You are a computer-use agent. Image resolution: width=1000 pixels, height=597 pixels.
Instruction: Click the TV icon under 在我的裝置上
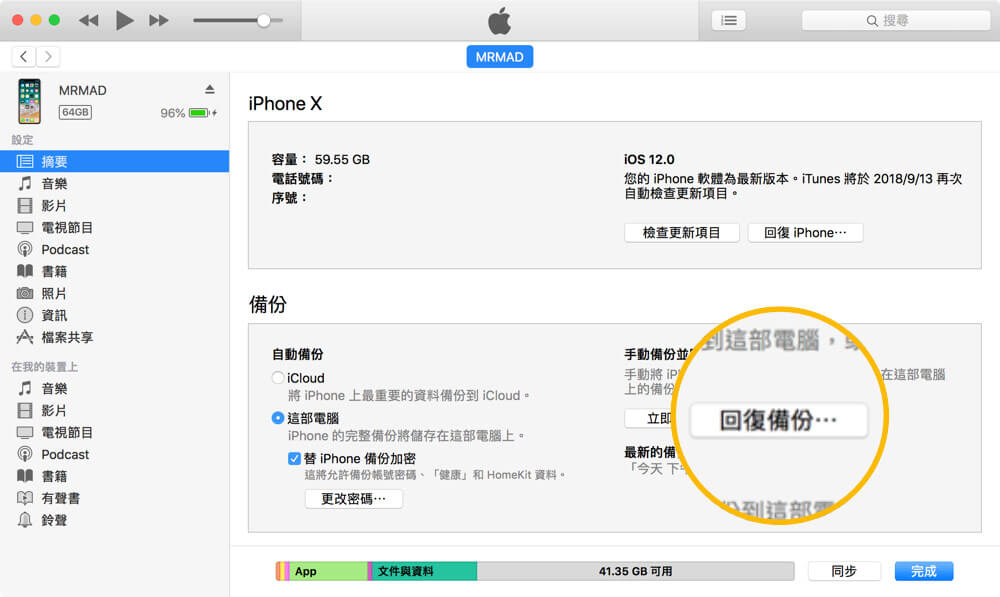tap(25, 432)
